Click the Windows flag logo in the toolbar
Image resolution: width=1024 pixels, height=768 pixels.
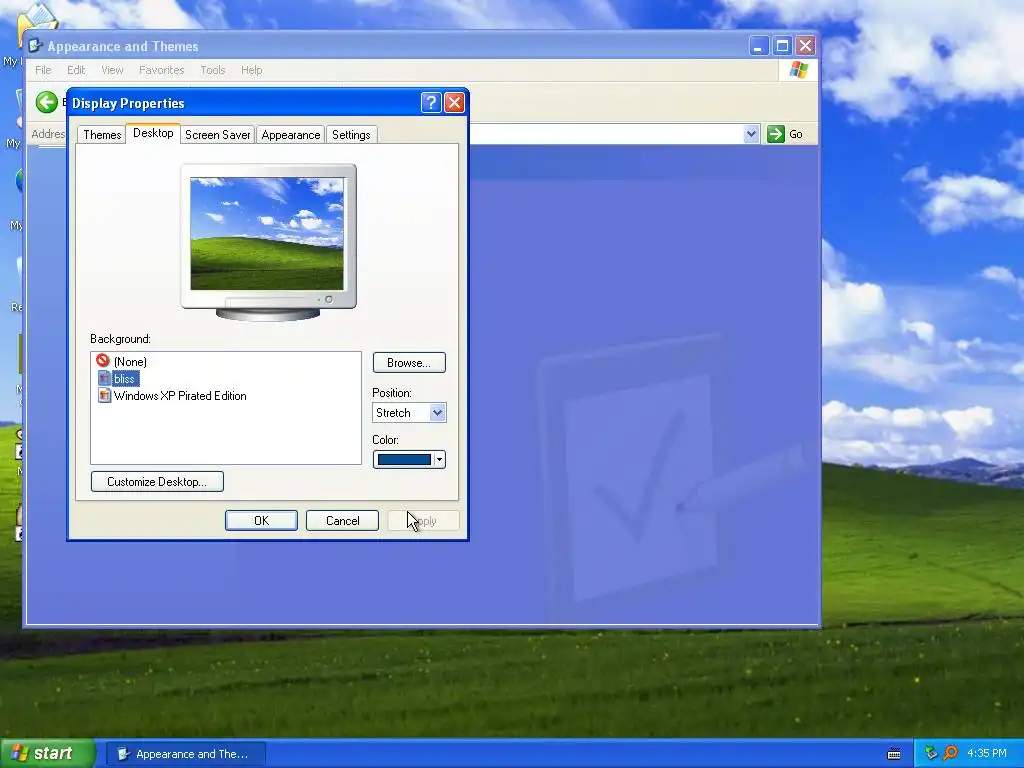click(x=798, y=70)
